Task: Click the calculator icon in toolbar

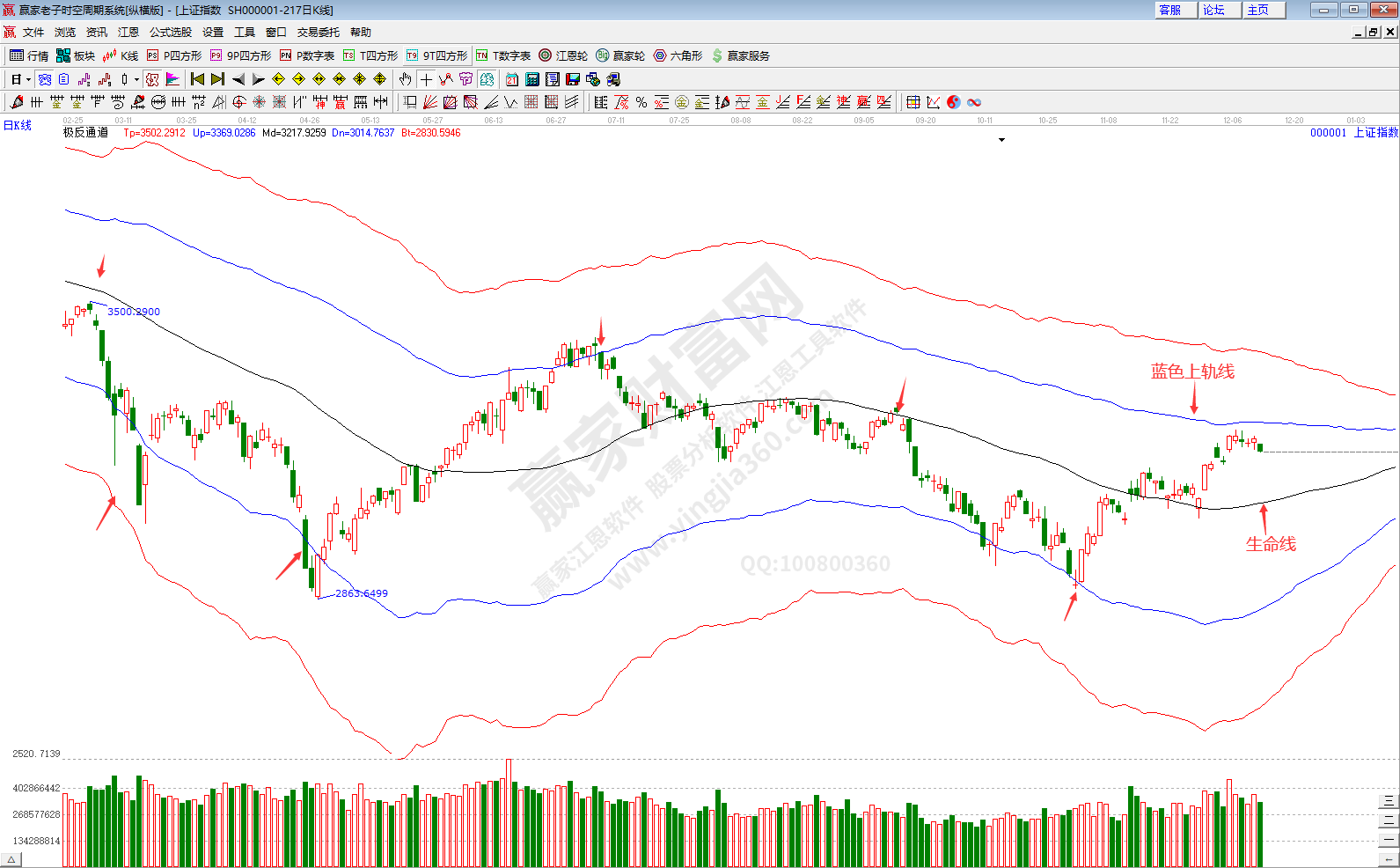Action: (x=532, y=79)
